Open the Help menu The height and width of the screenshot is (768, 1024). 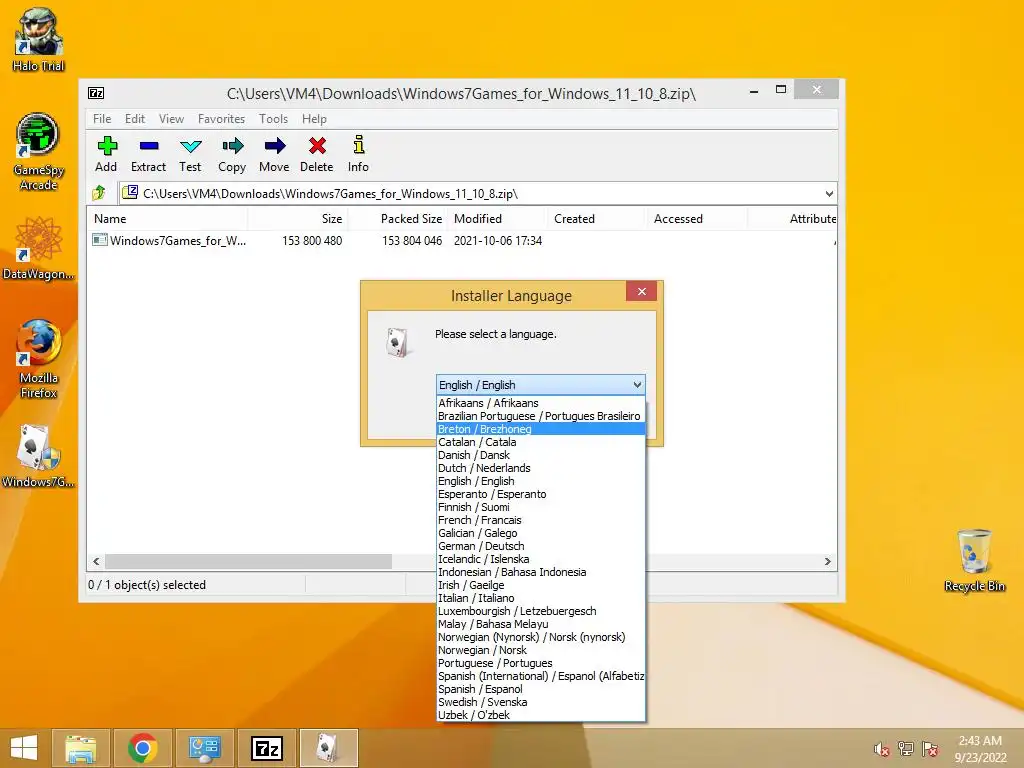[314, 119]
